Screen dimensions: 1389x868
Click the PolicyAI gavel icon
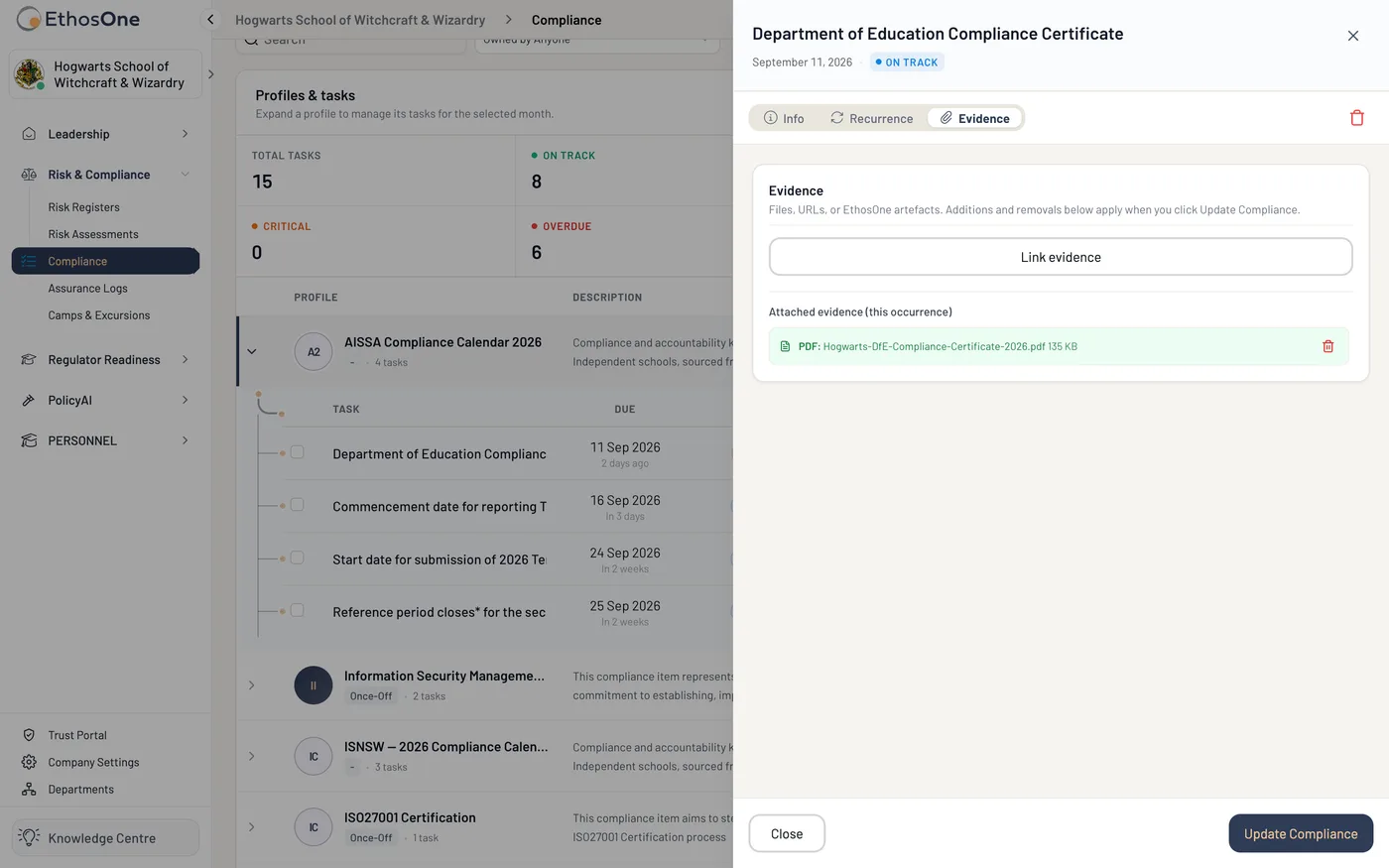(29, 401)
